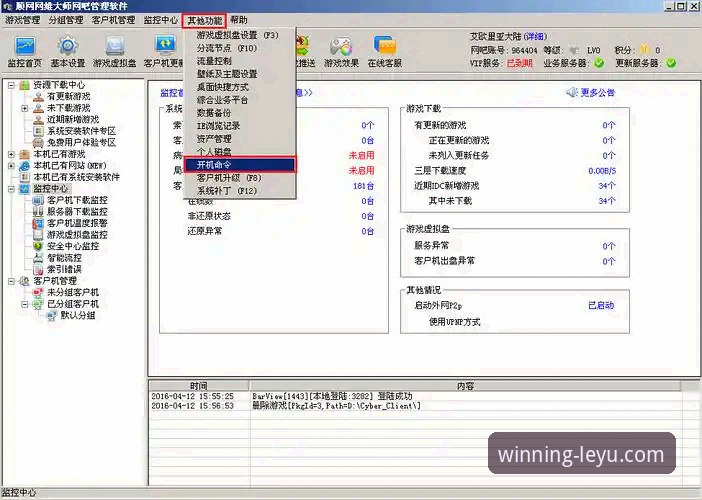This screenshot has height=500, width=702.
Task: Collapse the 监控中心 tree node
Action: [x=12, y=189]
